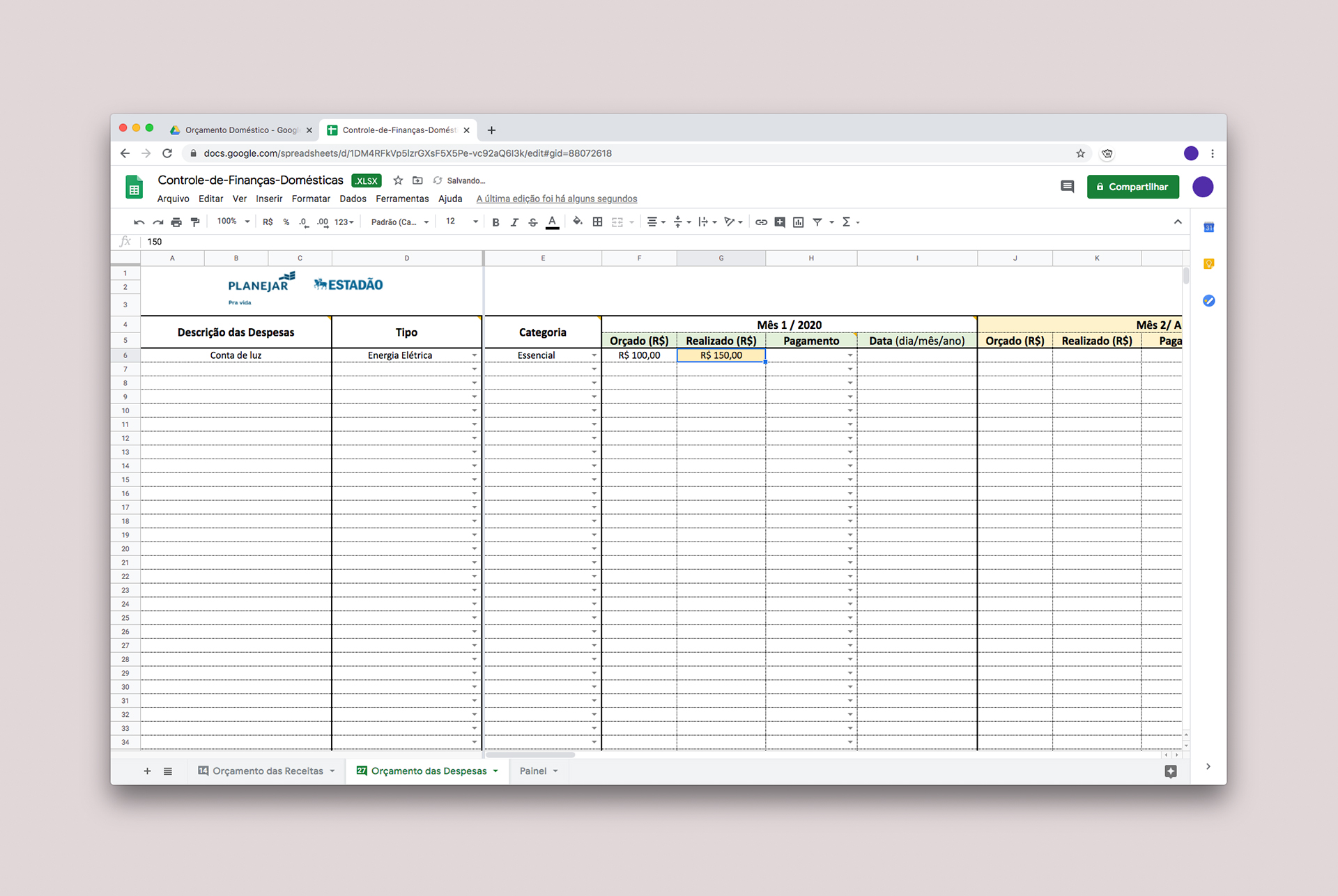Click the insert link icon
Viewport: 1338px width, 896px height.
click(761, 222)
